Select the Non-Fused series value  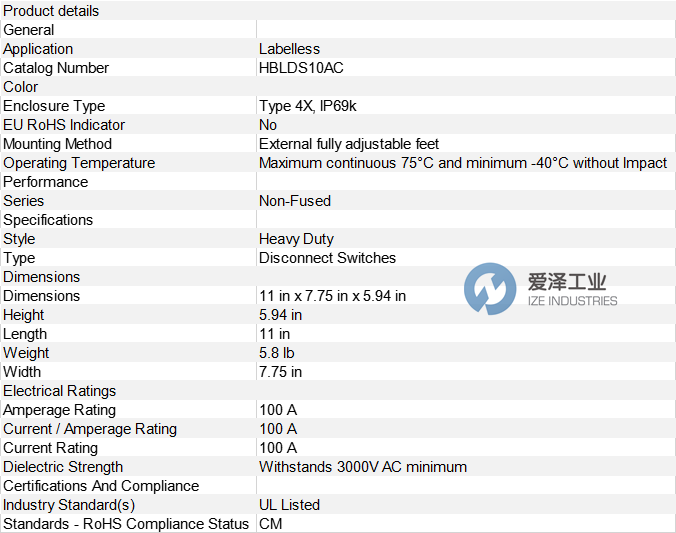click(295, 201)
